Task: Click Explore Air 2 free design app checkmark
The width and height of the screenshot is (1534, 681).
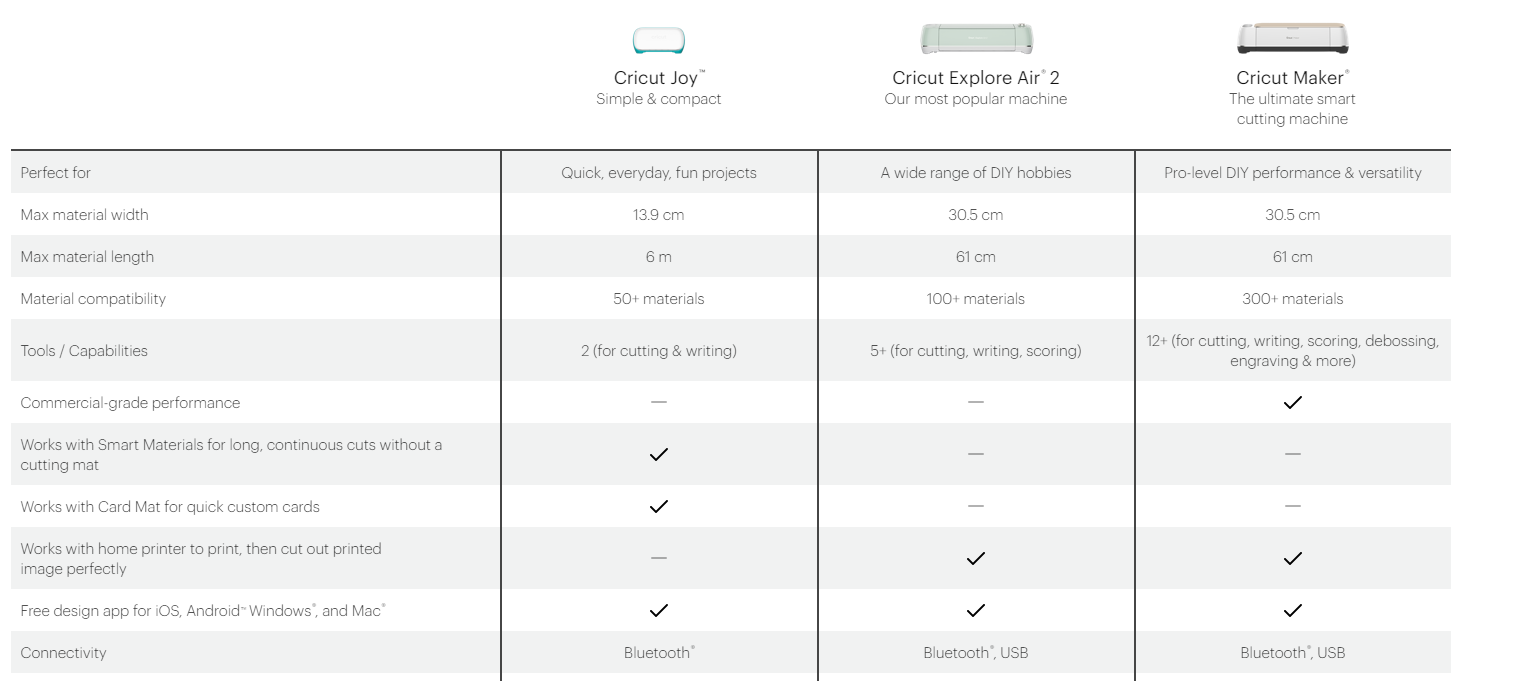Action: [x=976, y=610]
